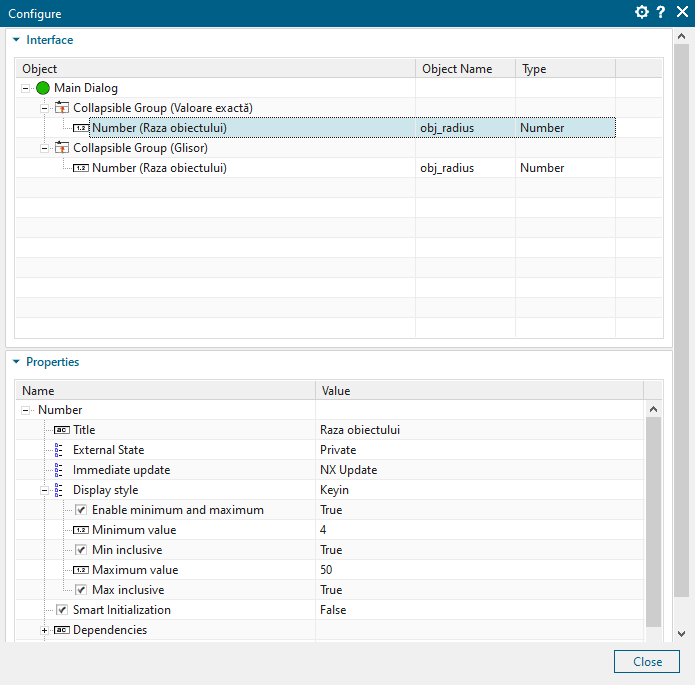Viewport: 695px width, 685px height.
Task: Click the Object column header
Action: (x=216, y=69)
